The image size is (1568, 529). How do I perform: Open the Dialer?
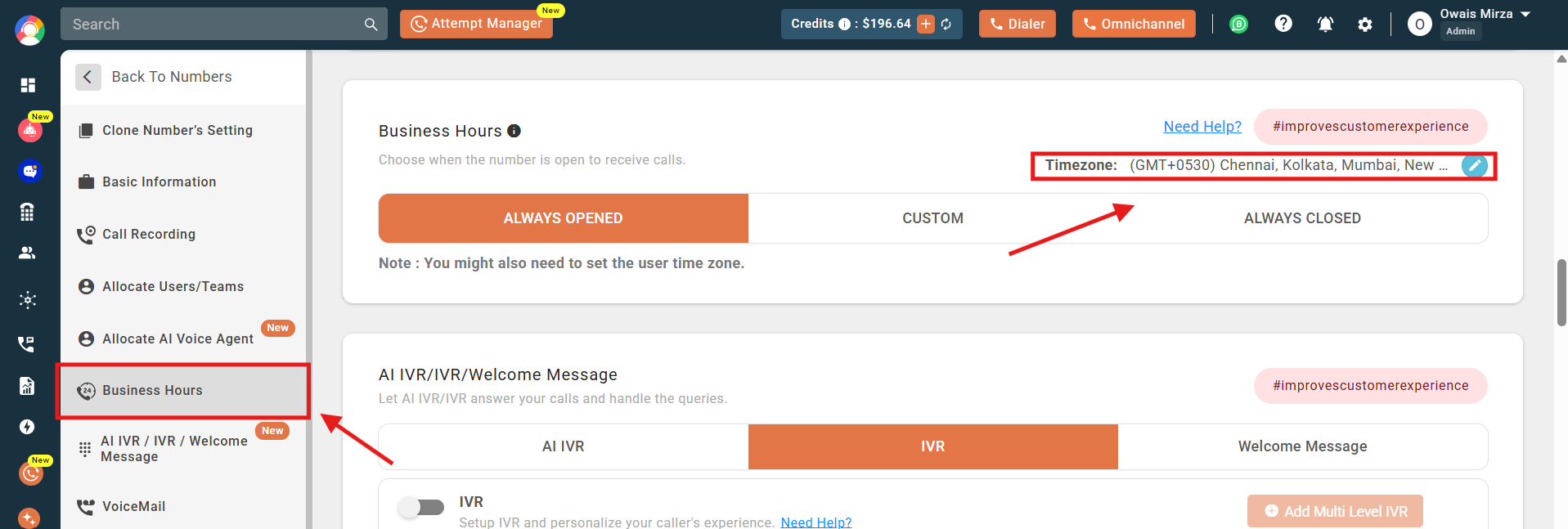pyautogui.click(x=1018, y=24)
